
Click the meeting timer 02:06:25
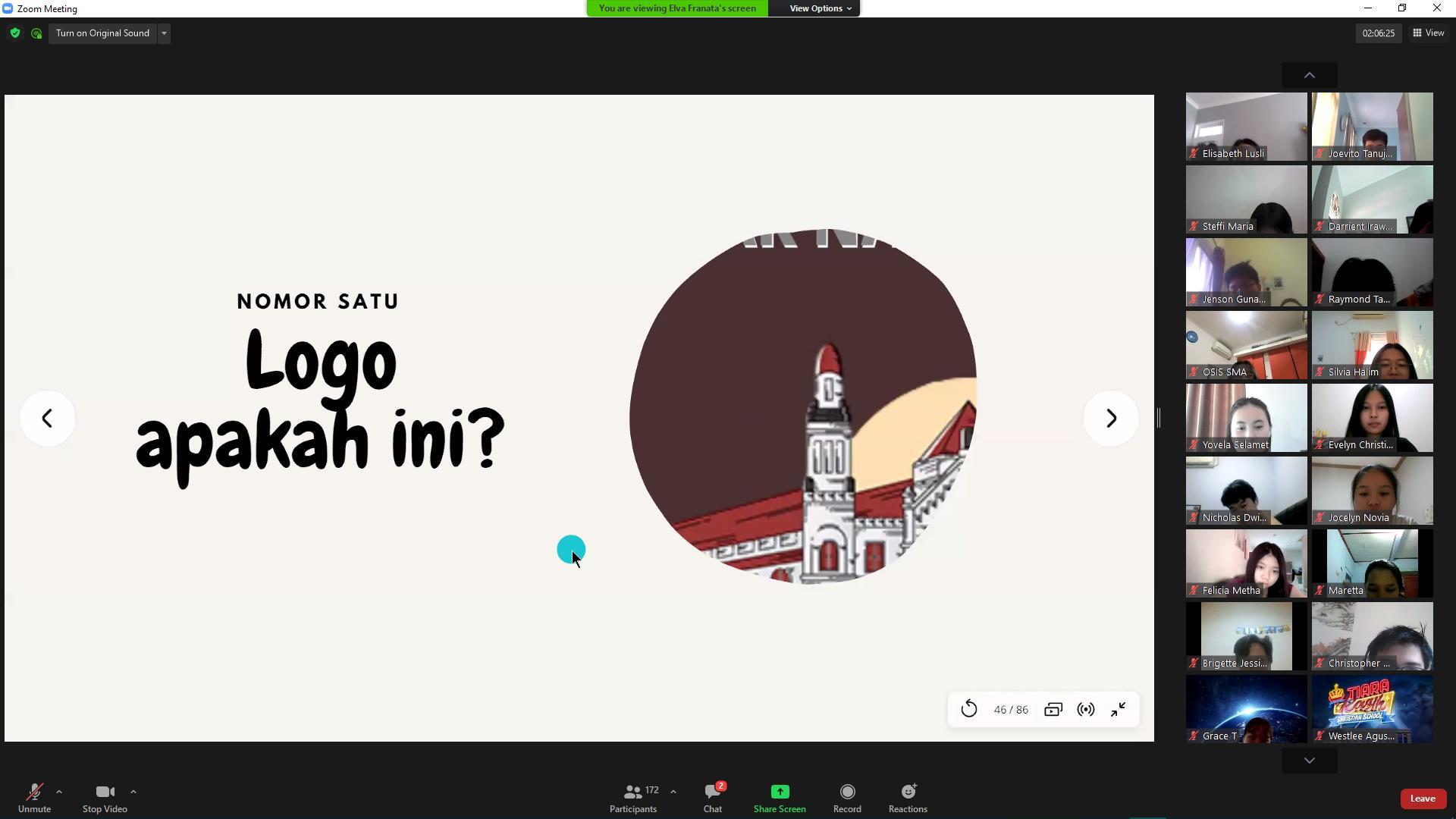point(1378,33)
